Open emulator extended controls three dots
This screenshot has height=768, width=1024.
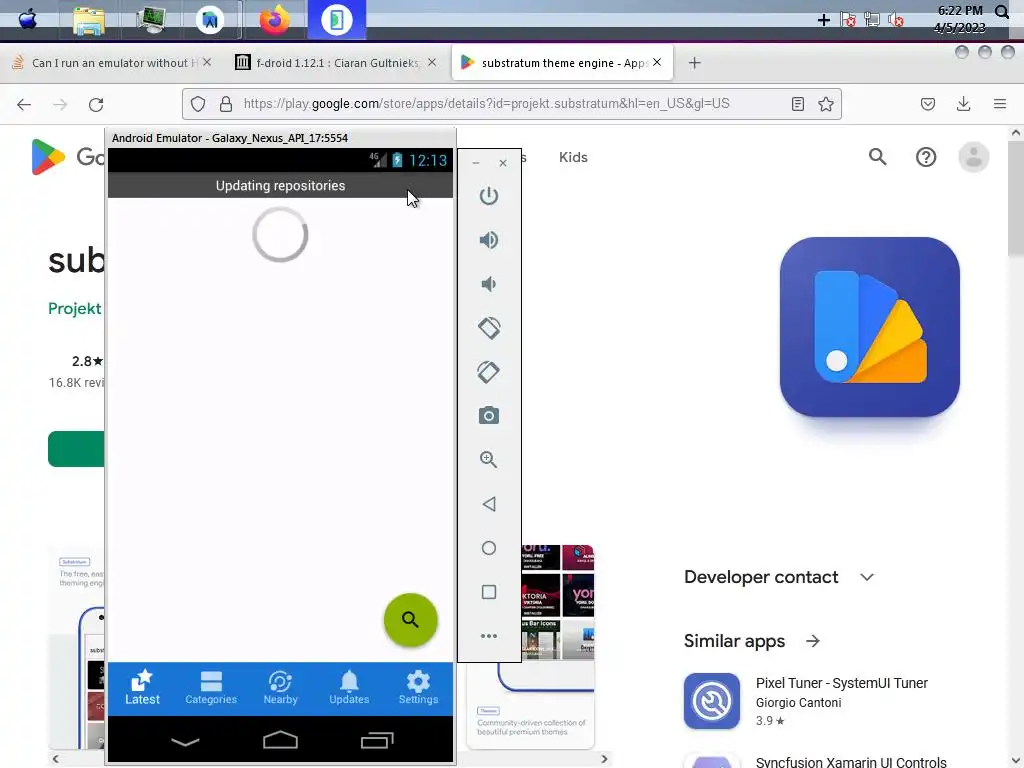coord(488,636)
